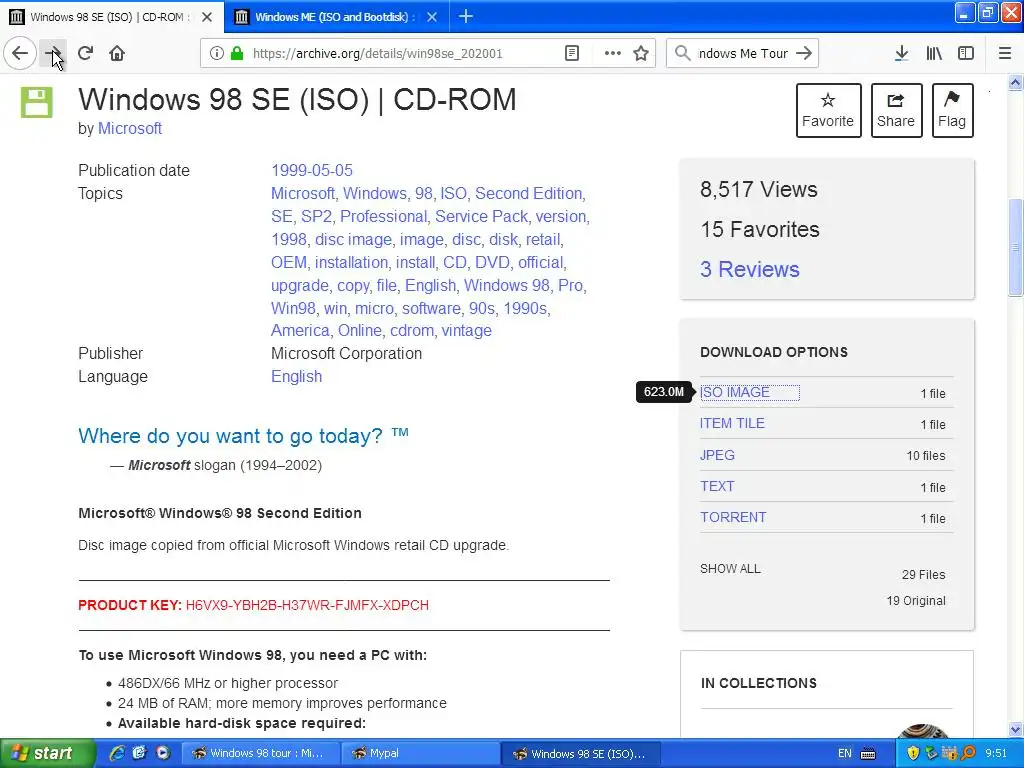Launch Internet Explorer from quick launch
1024x768 pixels.
click(117, 754)
